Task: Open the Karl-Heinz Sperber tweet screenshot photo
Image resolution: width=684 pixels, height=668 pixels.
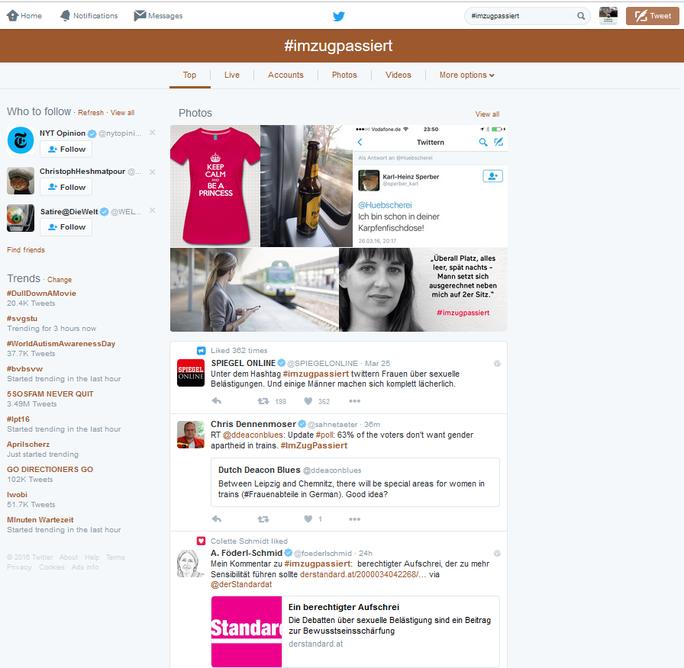Action: [x=430, y=186]
